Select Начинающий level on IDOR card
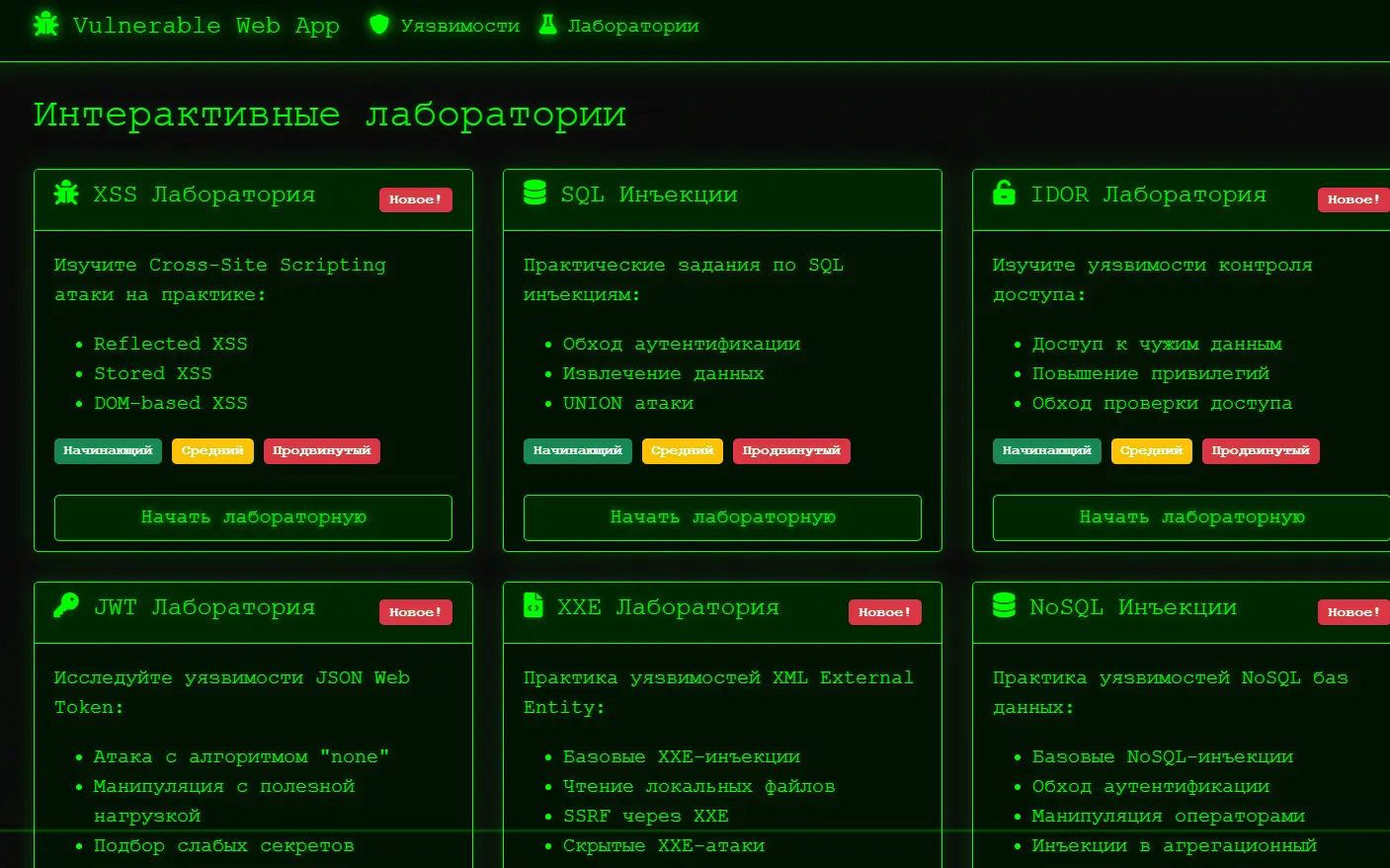 (x=1047, y=451)
